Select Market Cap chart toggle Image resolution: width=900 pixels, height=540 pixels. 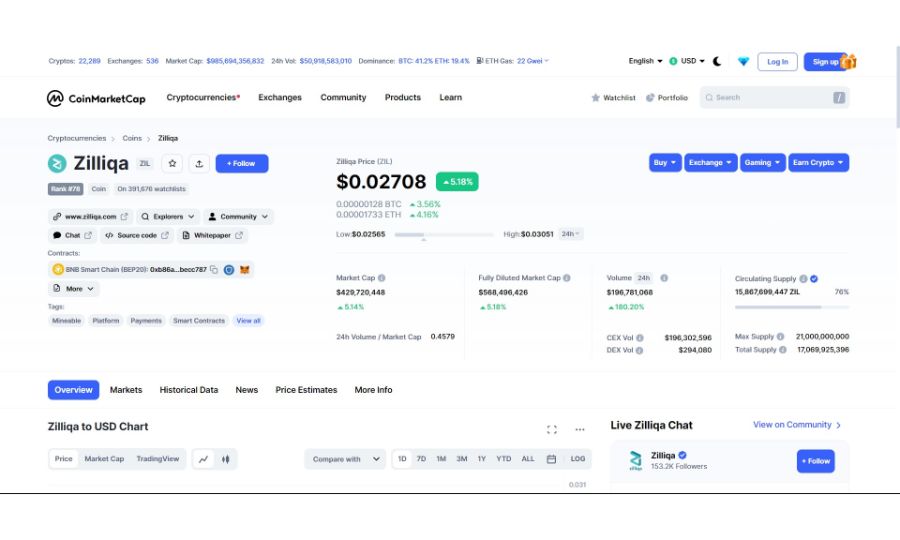pyautogui.click(x=104, y=459)
